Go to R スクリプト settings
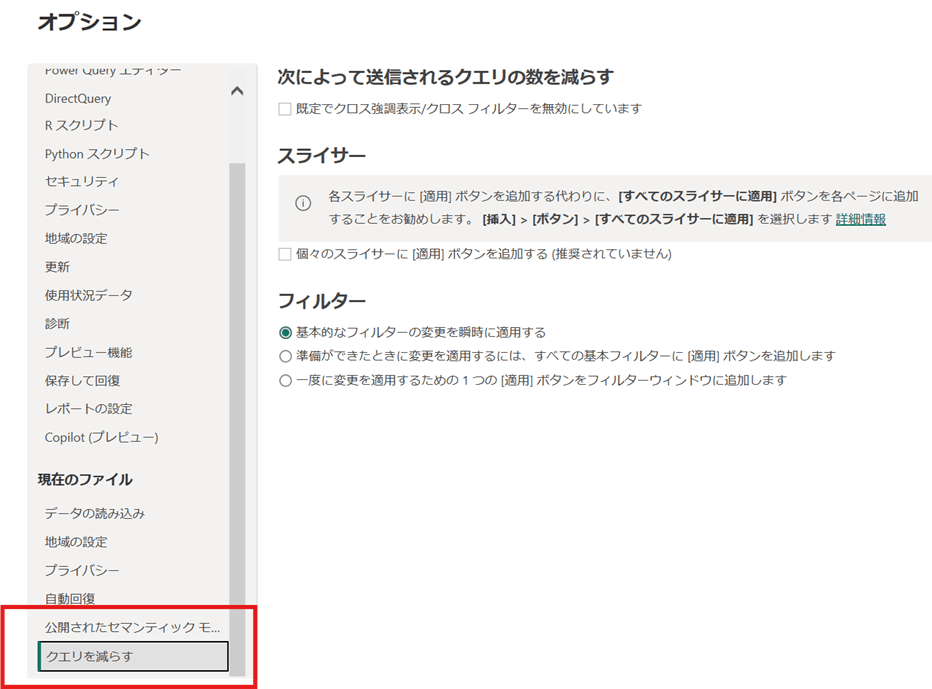The width and height of the screenshot is (932, 689). point(81,125)
